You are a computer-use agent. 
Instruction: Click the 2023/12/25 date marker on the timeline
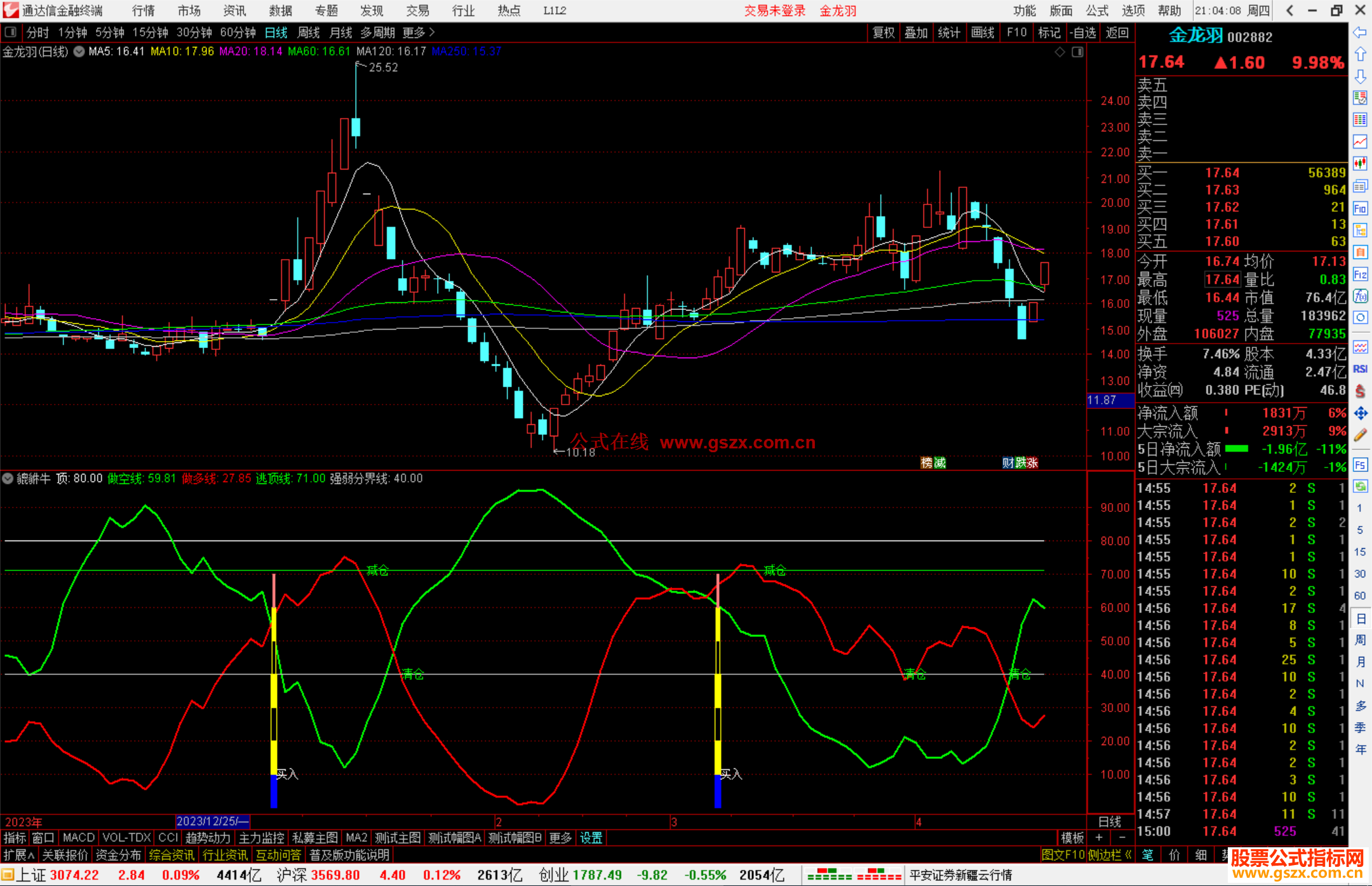coord(212,821)
